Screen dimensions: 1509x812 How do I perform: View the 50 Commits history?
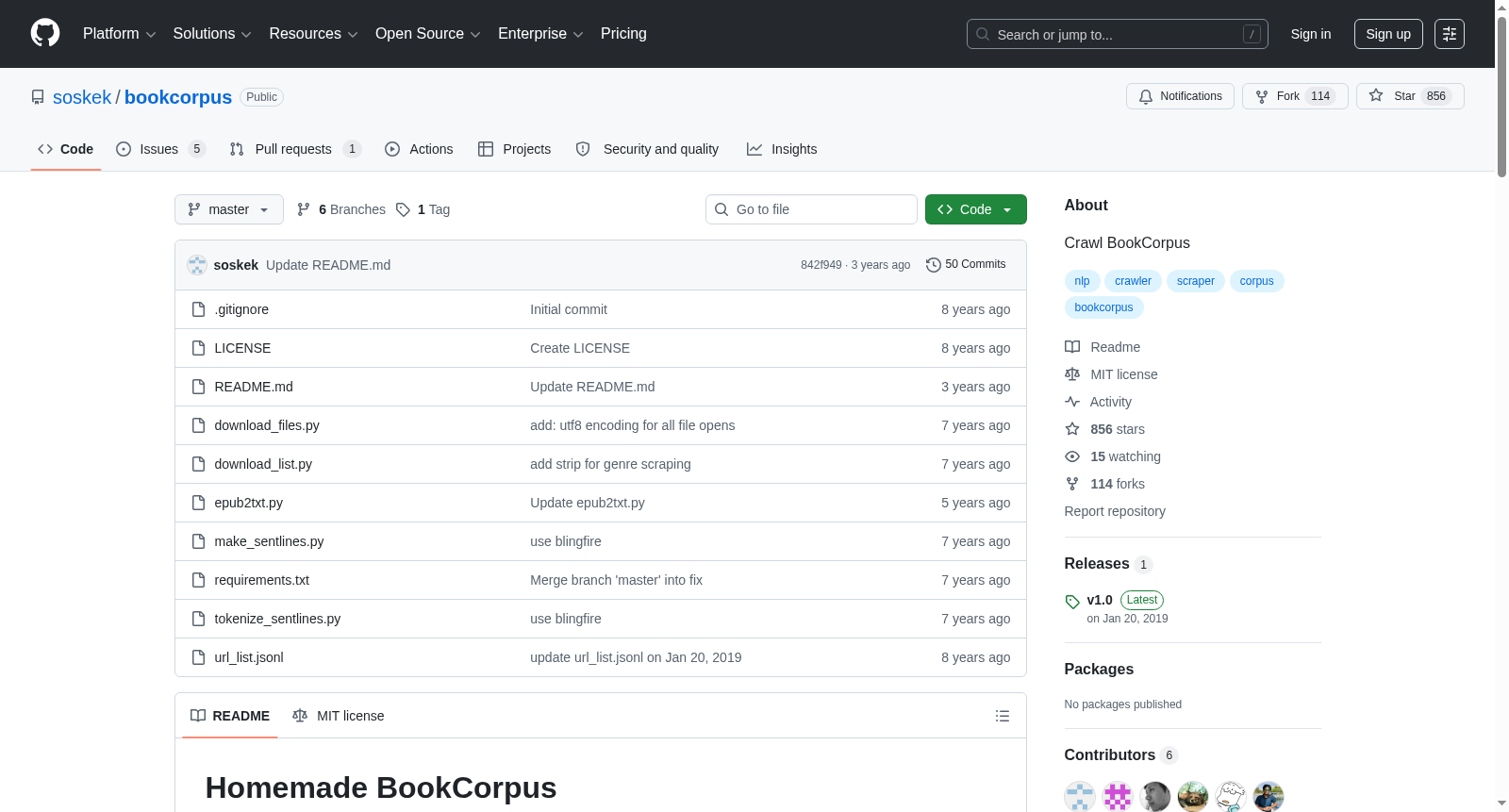point(967,265)
